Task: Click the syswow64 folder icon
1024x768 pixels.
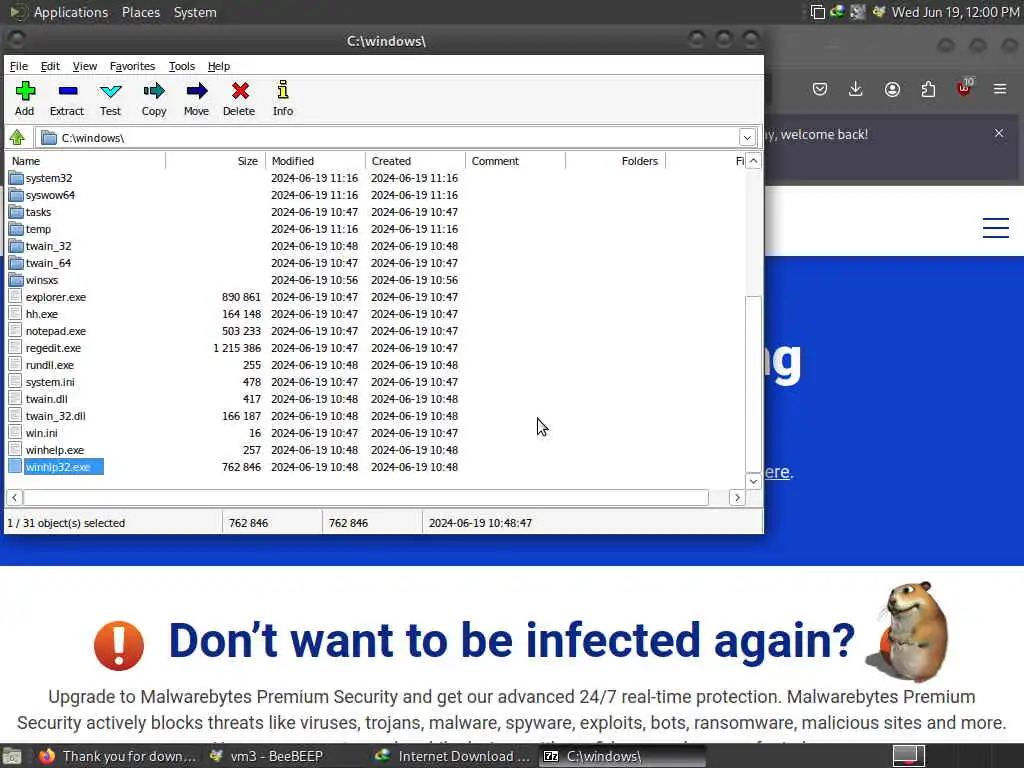Action: coord(16,195)
